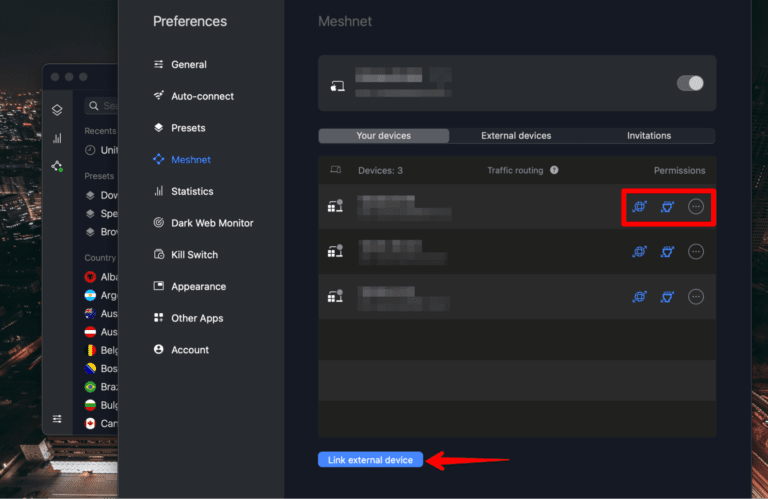This screenshot has width=768, height=499.
Task: Open Kill Switch preferences
Action: click(194, 255)
